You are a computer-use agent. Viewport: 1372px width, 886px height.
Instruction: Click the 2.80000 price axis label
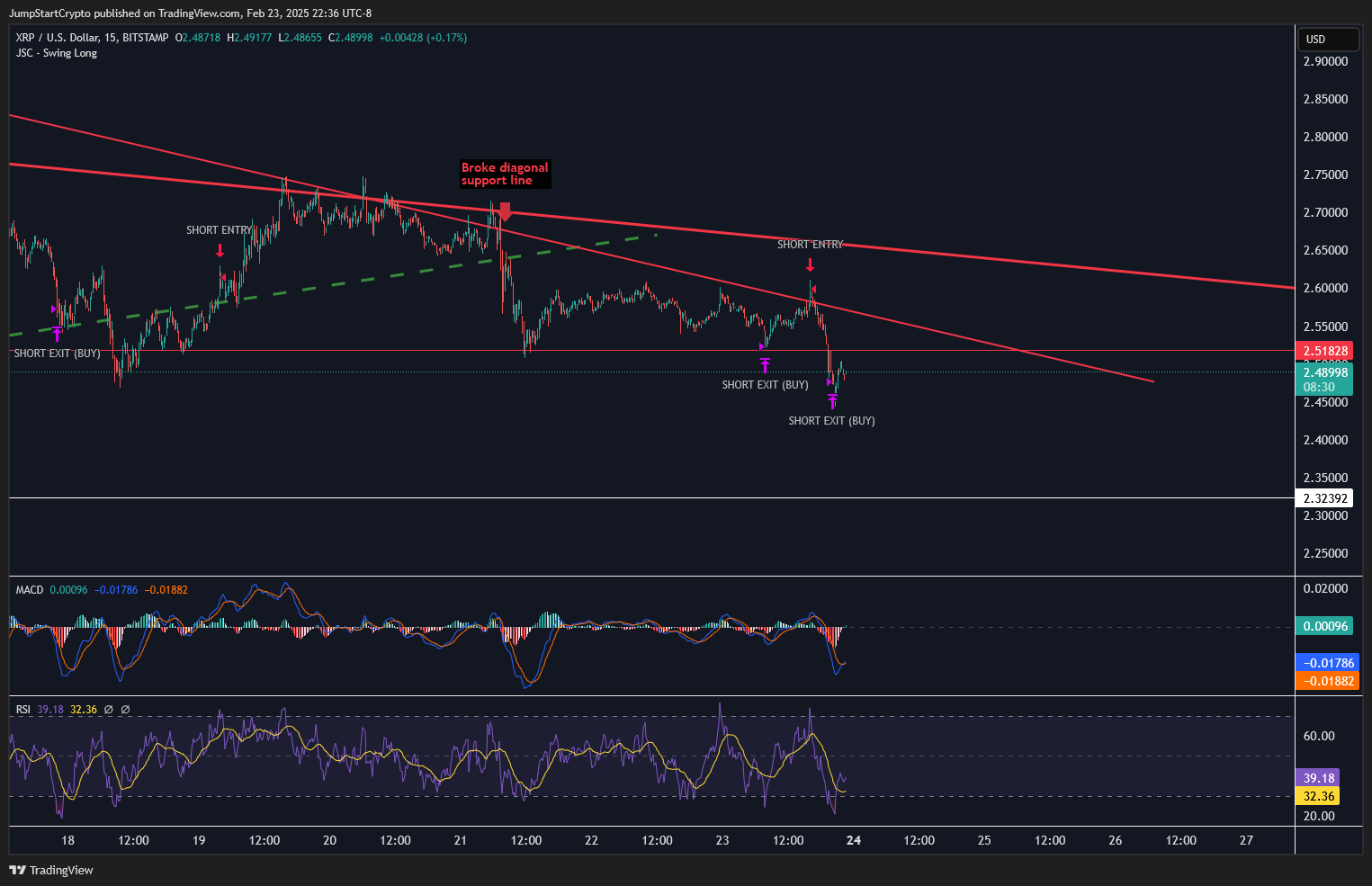click(1325, 137)
